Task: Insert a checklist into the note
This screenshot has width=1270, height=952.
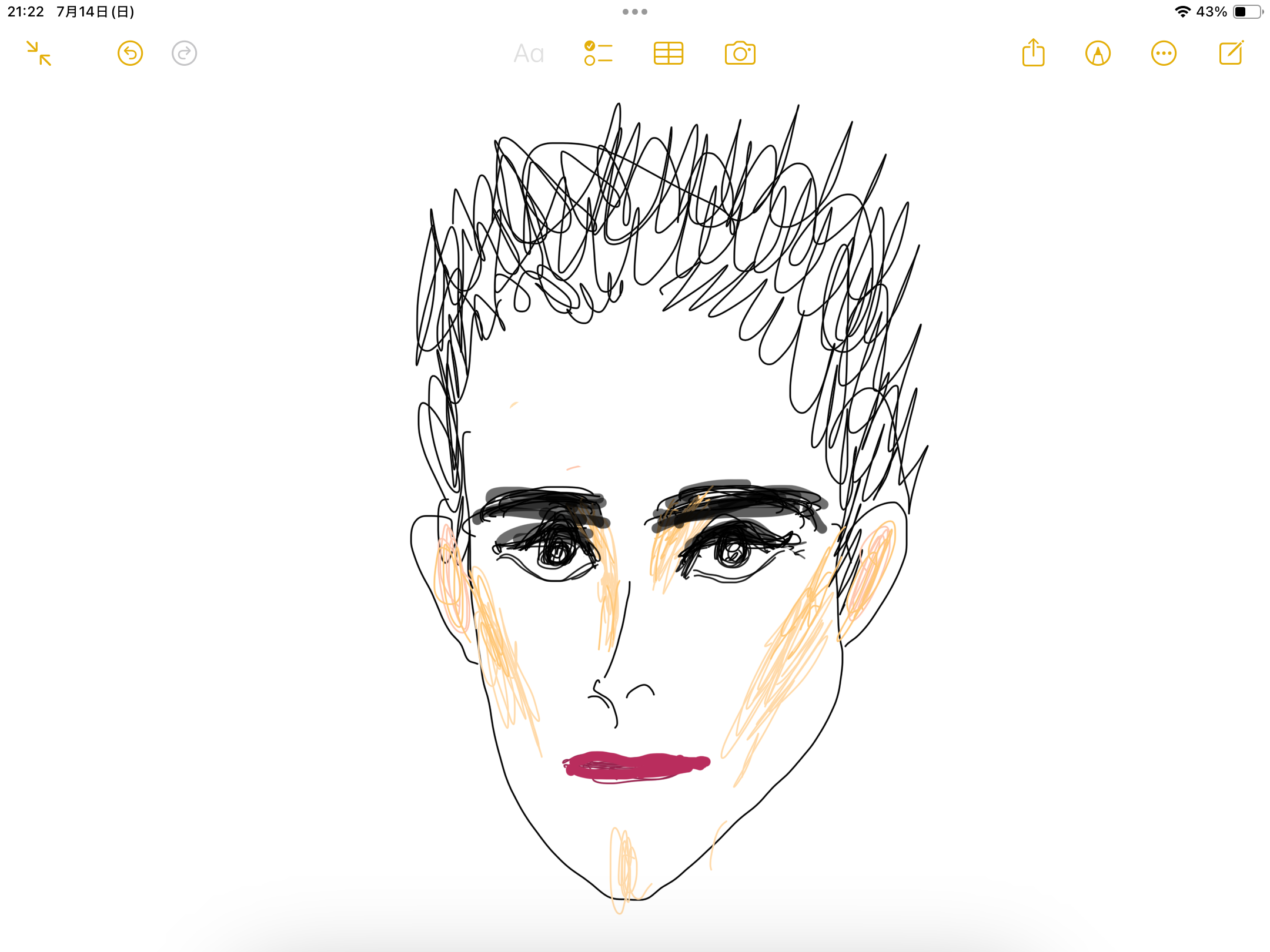Action: (x=599, y=53)
